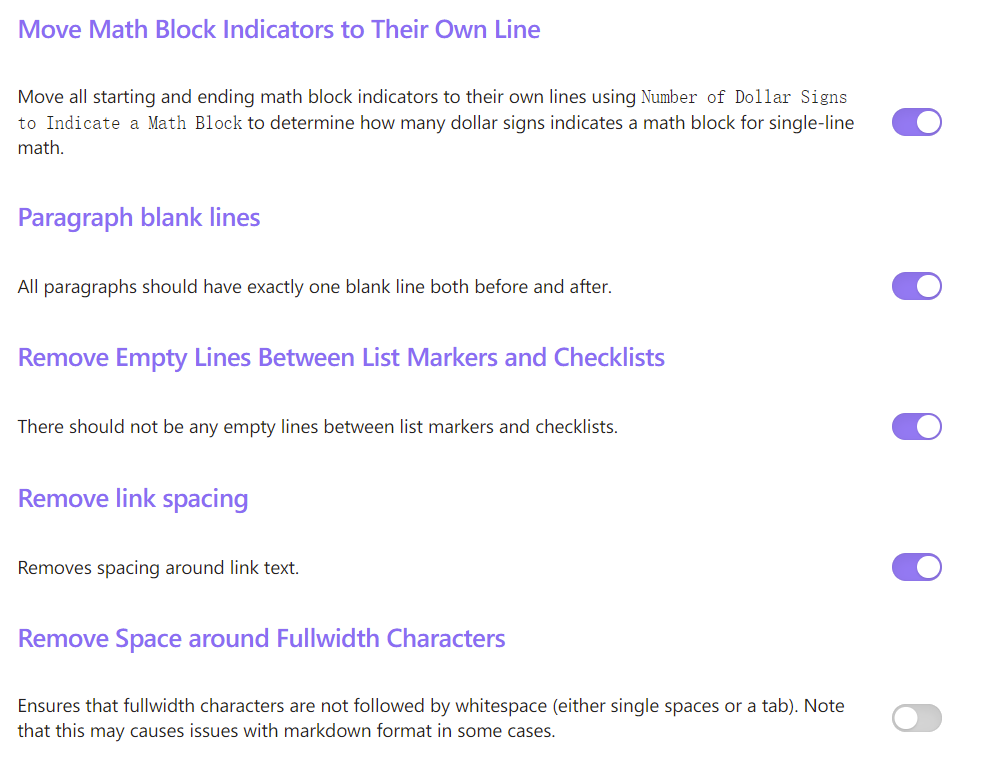Disable the Move Math Block Indicators toggle
The width and height of the screenshot is (985, 766).
[x=916, y=122]
